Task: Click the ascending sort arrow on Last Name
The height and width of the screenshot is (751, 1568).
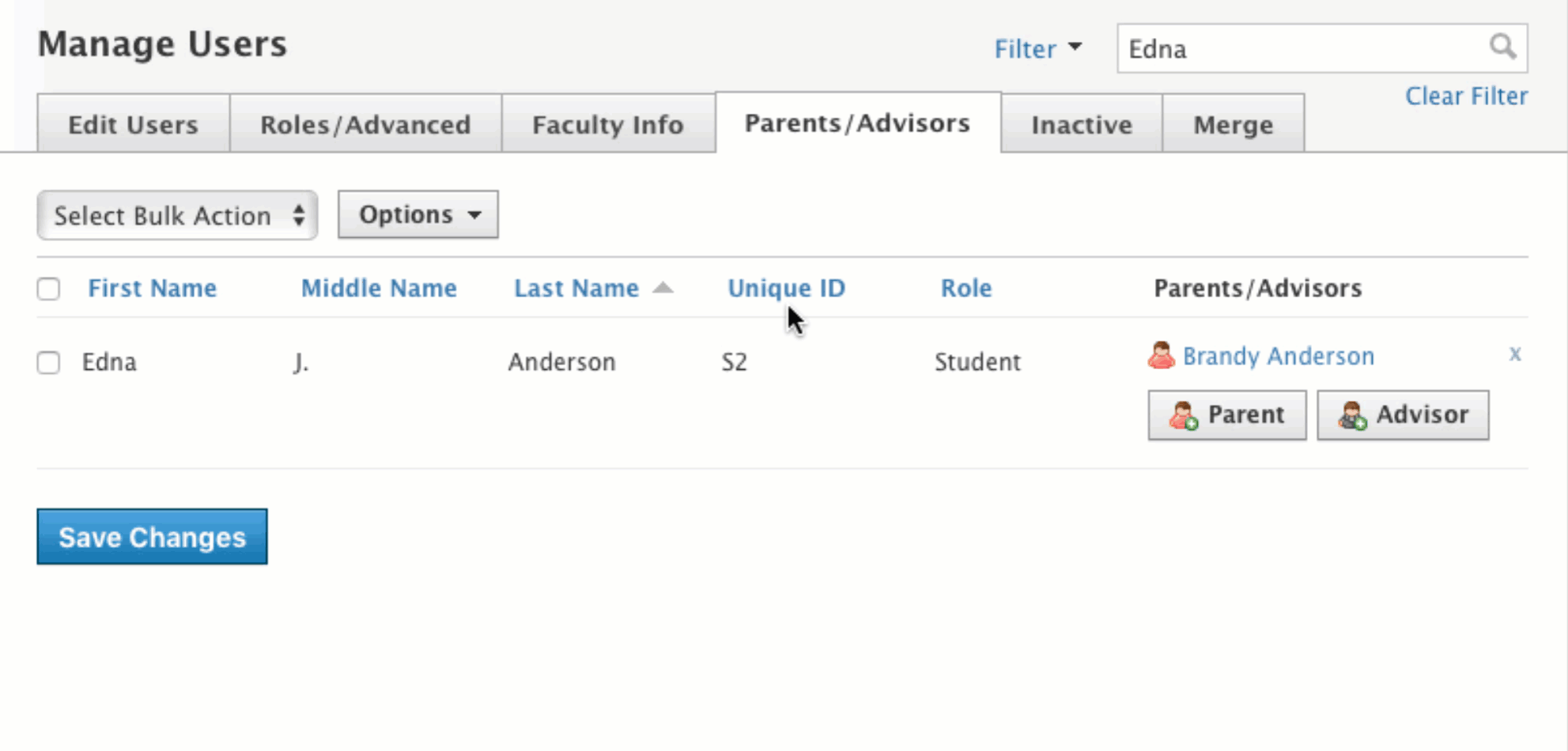Action: [663, 288]
